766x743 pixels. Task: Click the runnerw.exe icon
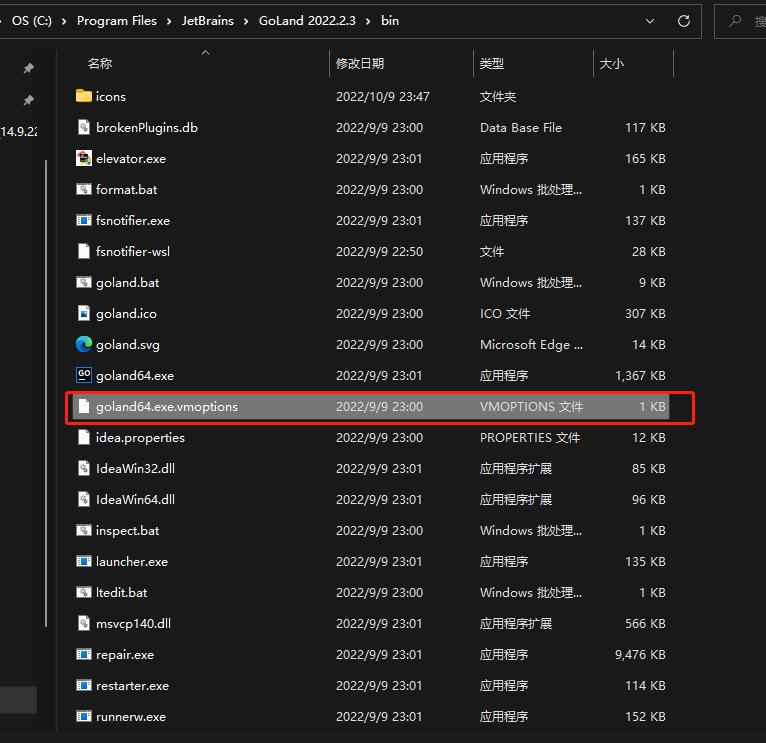[84, 716]
